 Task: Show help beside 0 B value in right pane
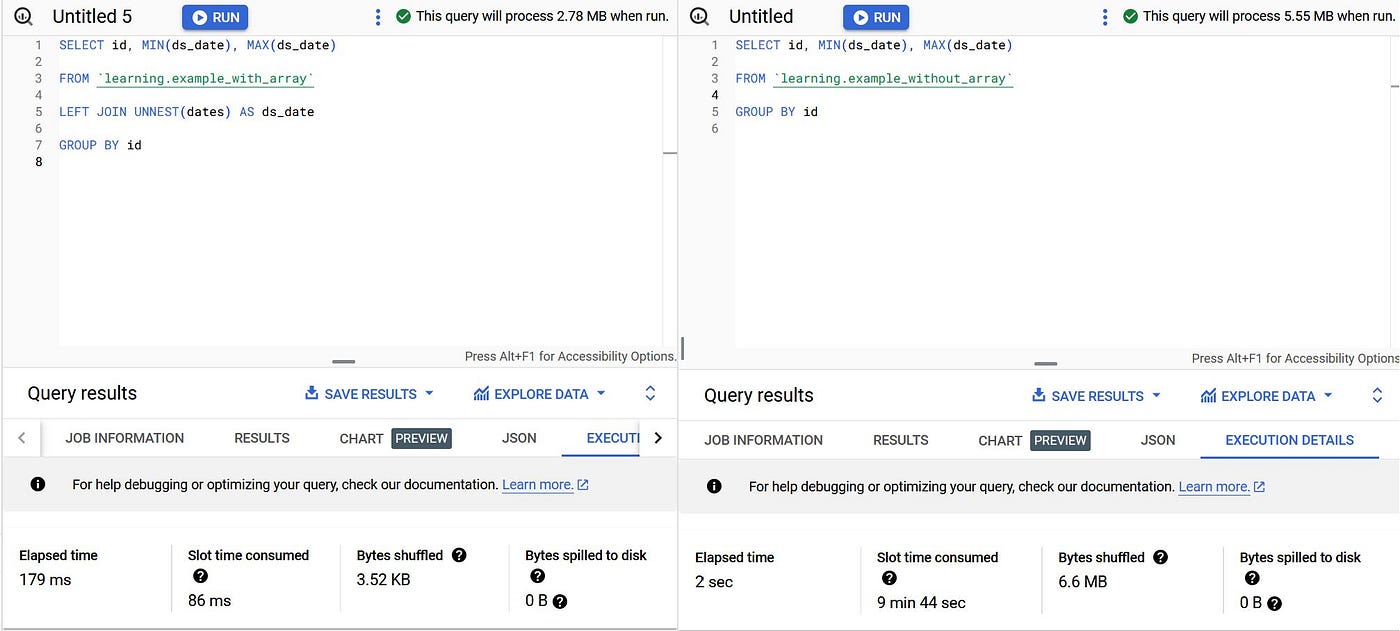(x=1274, y=603)
